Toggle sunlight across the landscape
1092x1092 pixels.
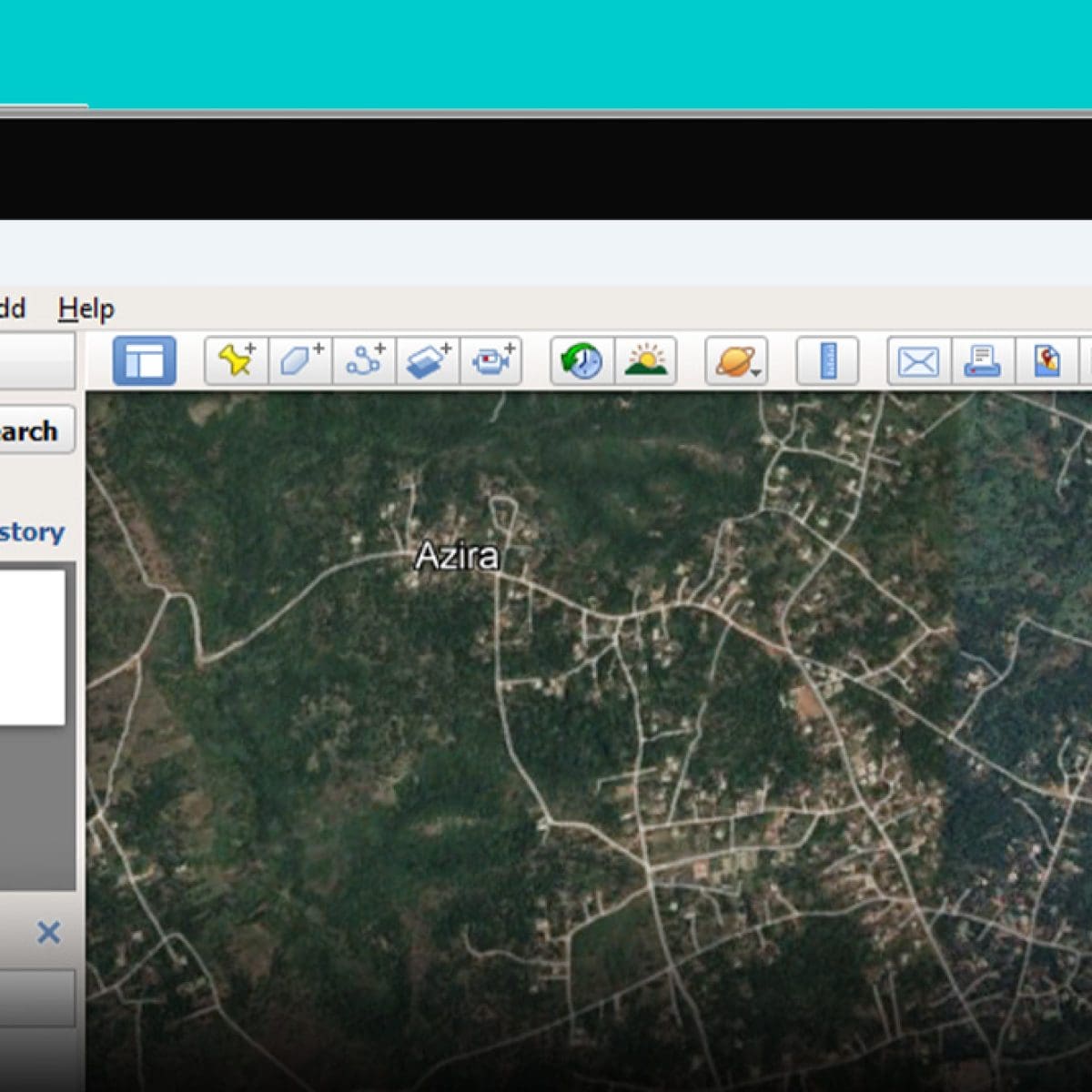[x=645, y=361]
